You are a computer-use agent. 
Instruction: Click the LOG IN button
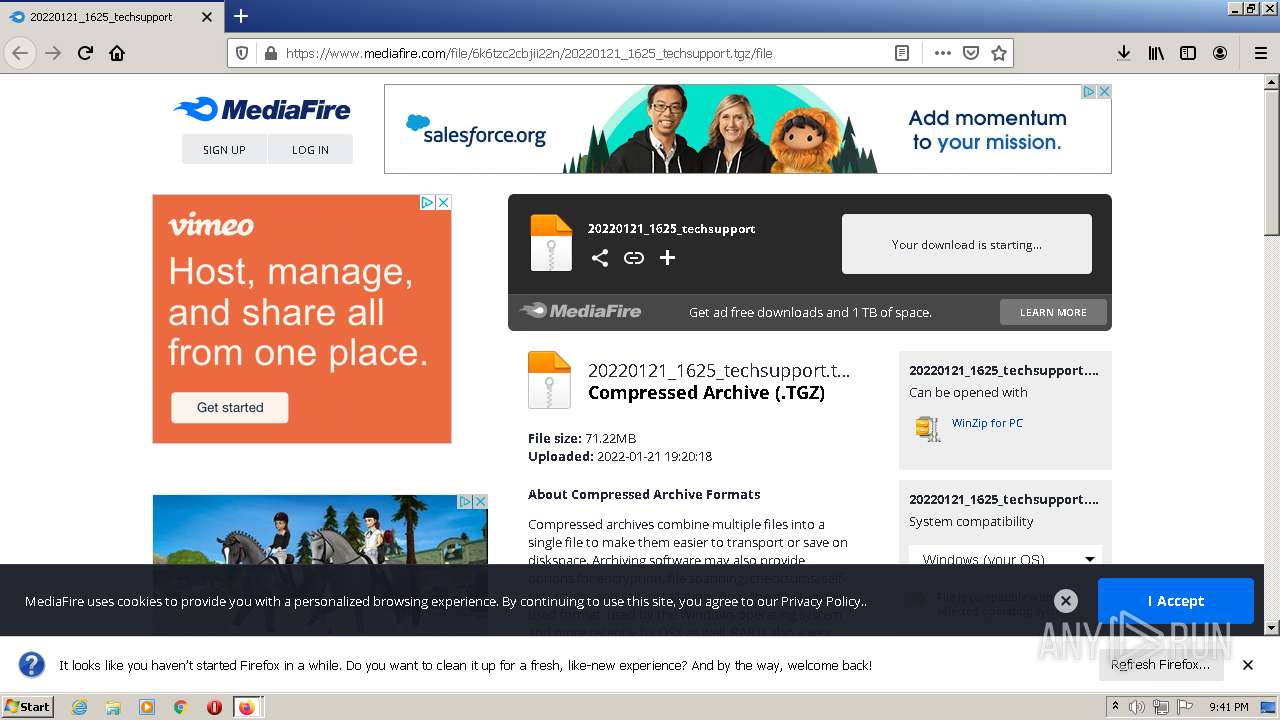(310, 149)
